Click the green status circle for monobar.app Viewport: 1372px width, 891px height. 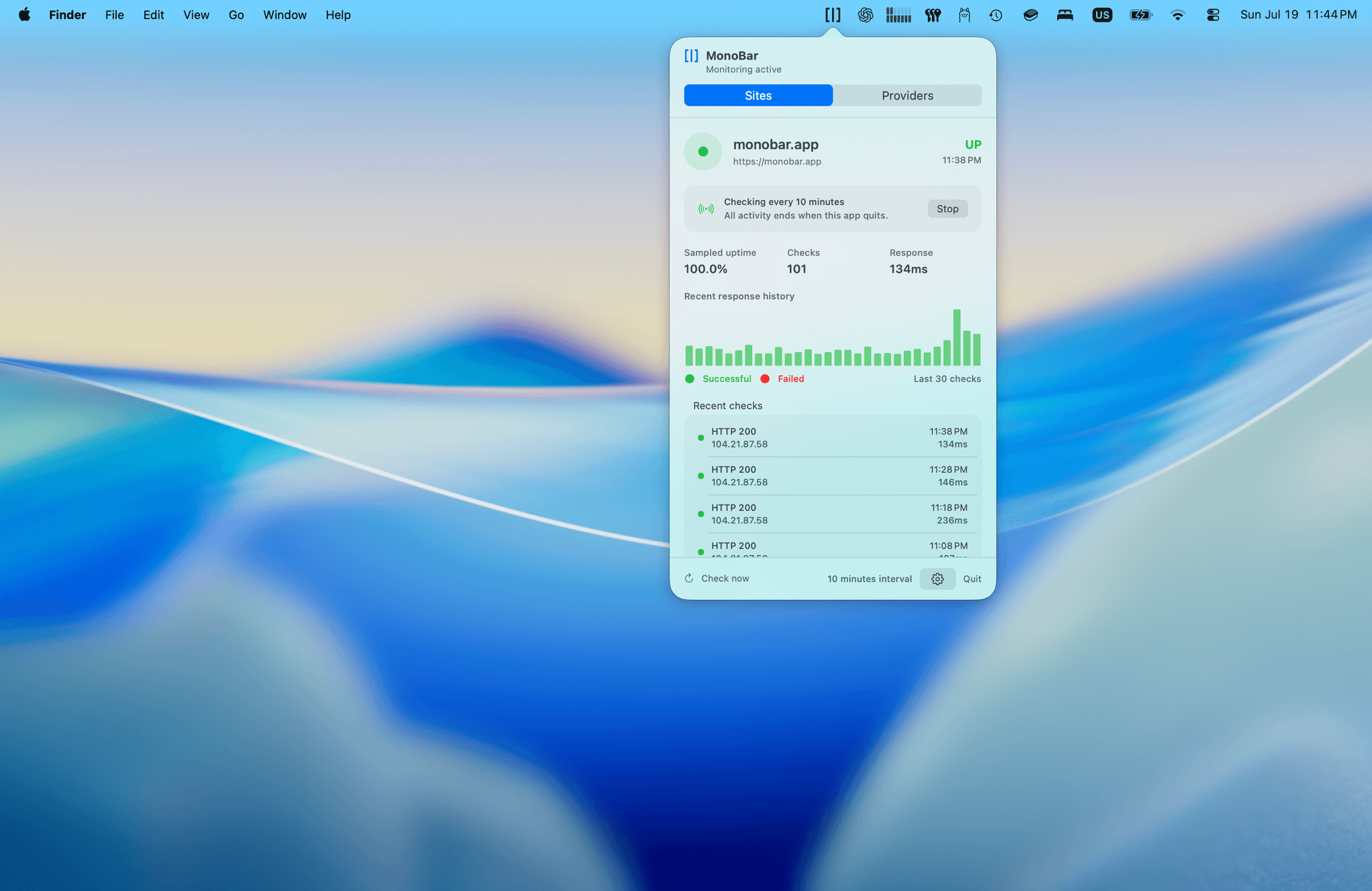pyautogui.click(x=703, y=152)
